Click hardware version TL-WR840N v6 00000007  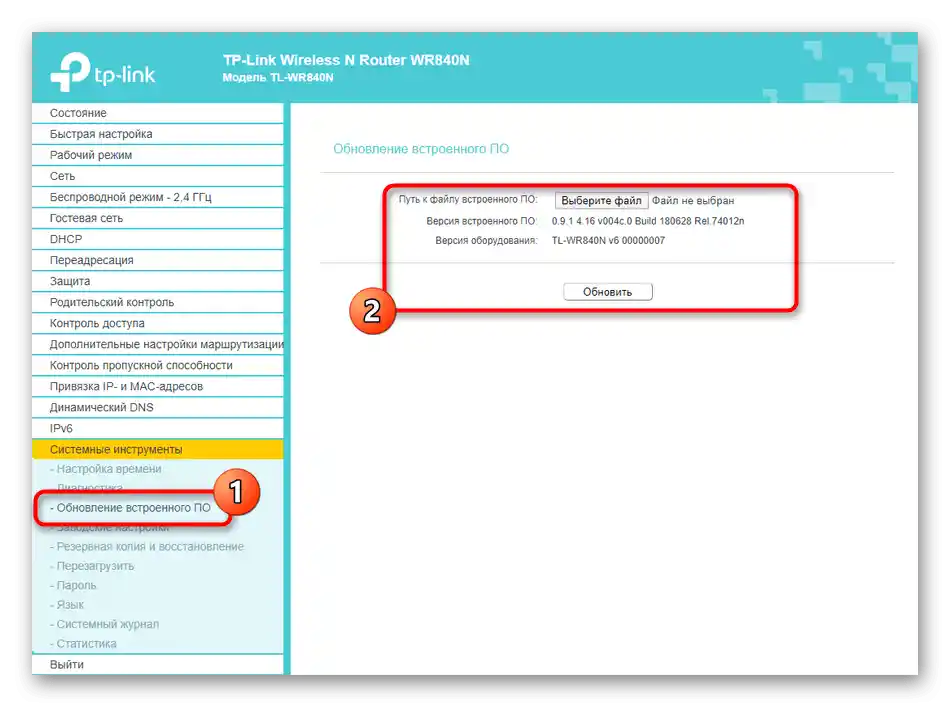click(608, 241)
